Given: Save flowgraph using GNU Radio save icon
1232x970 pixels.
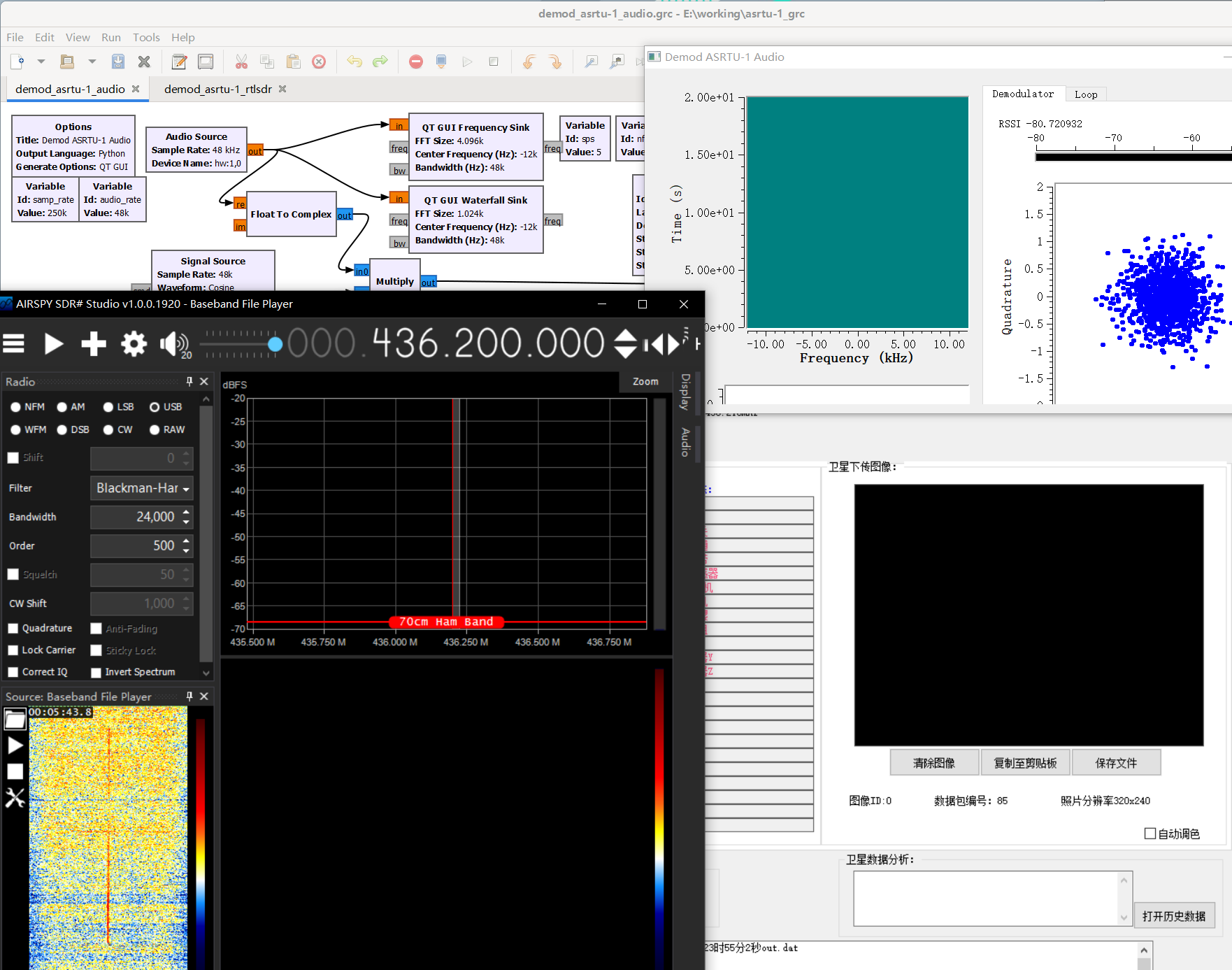Looking at the screenshot, I should tap(118, 62).
